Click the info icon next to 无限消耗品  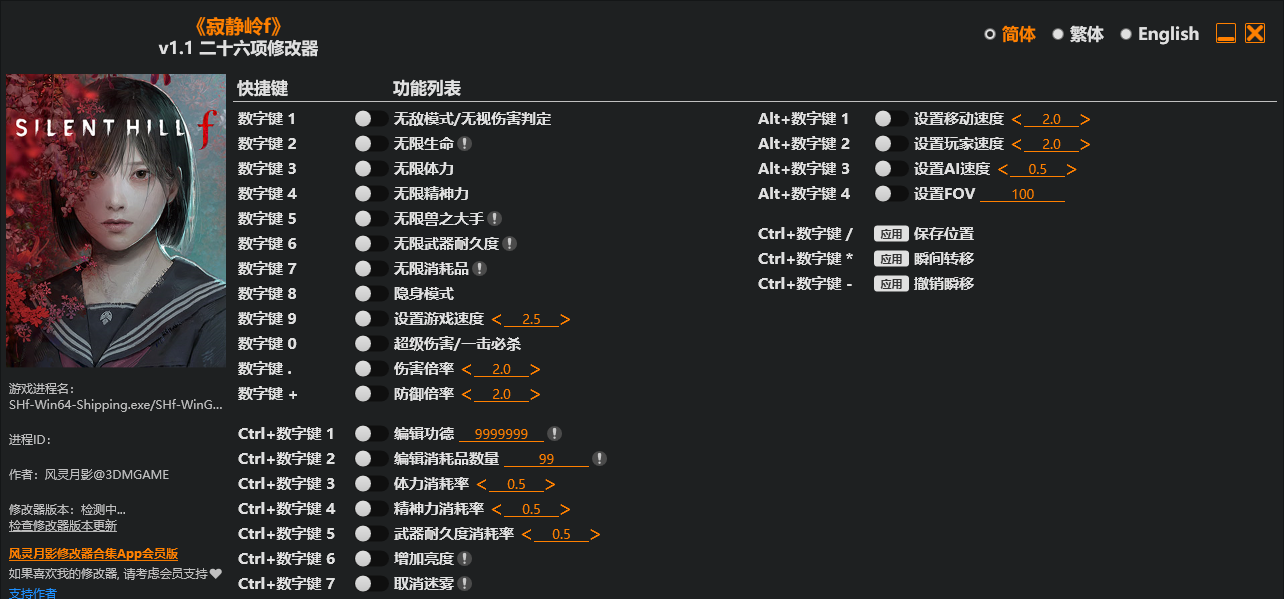coord(480,269)
